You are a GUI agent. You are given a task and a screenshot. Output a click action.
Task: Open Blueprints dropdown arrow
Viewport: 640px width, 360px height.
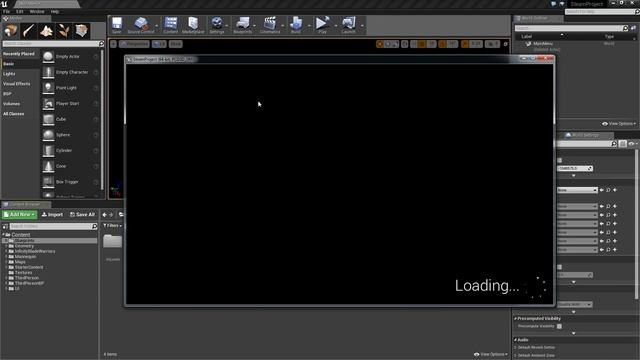[255, 26]
